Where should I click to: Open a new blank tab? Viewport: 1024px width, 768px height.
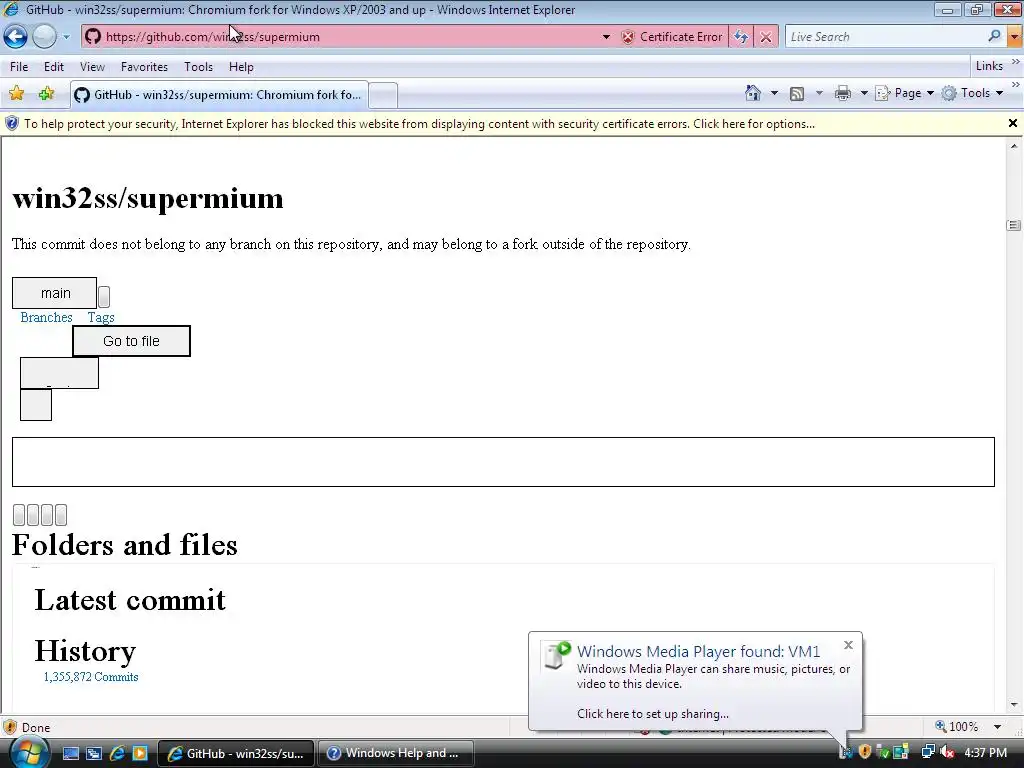[x=383, y=95]
